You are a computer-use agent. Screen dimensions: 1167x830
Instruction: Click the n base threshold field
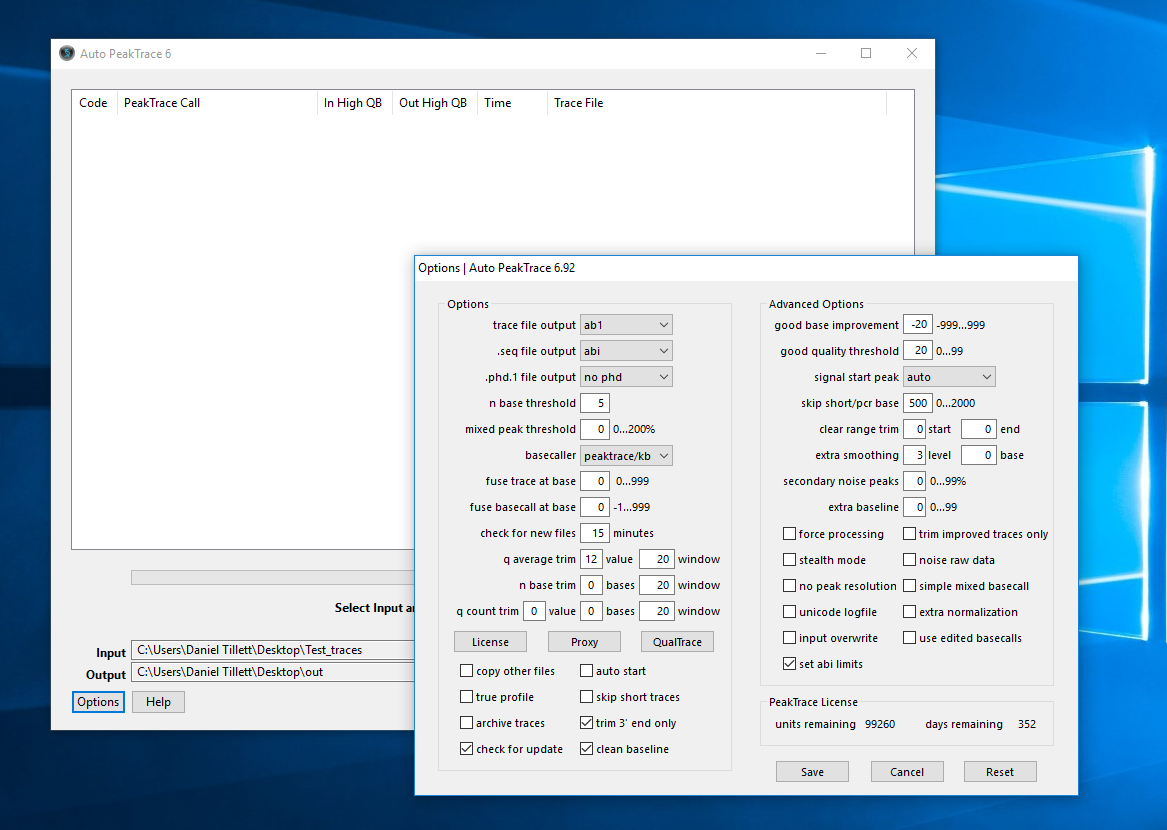595,403
